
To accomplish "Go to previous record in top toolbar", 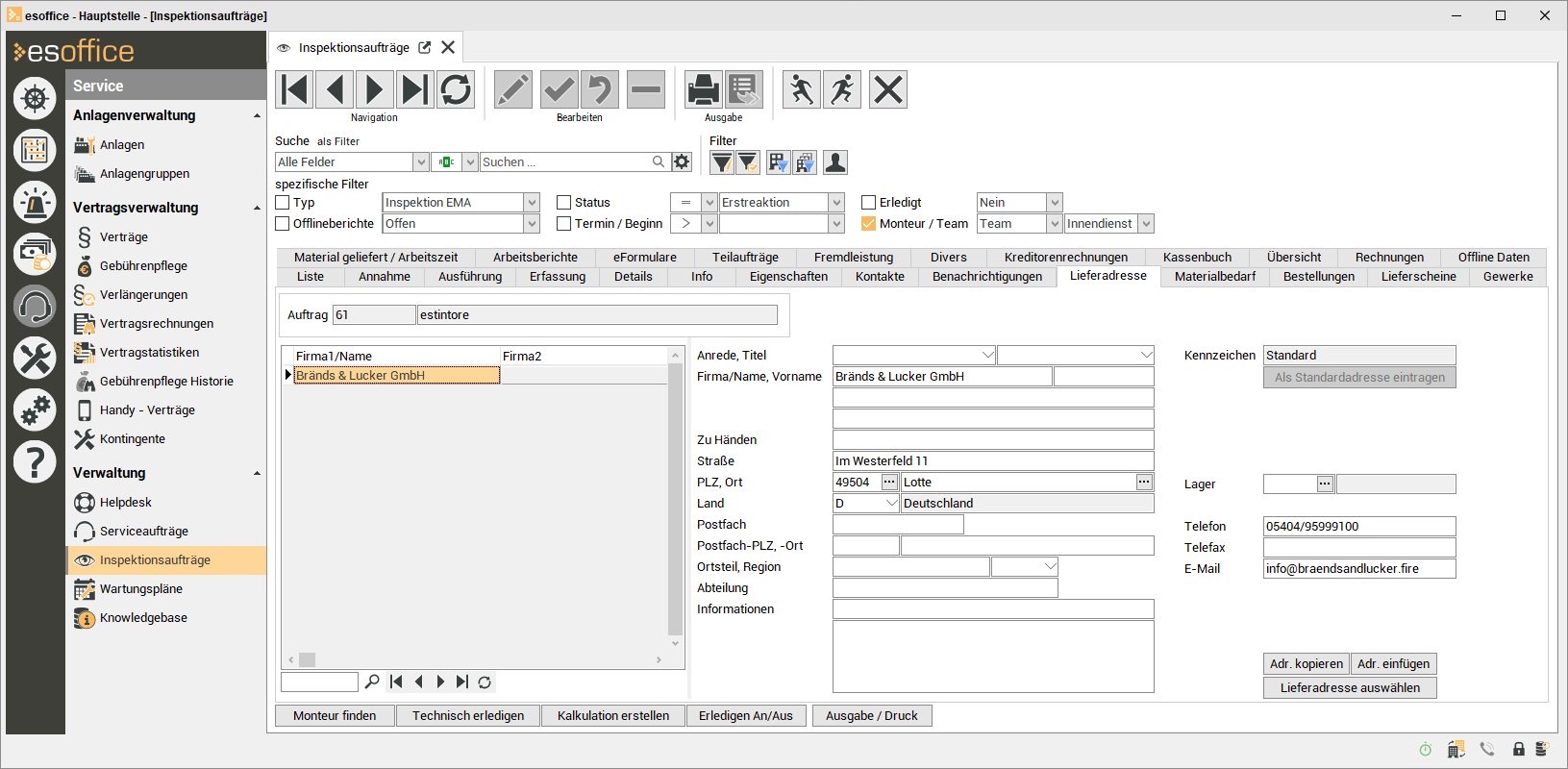I will tap(335, 89).
